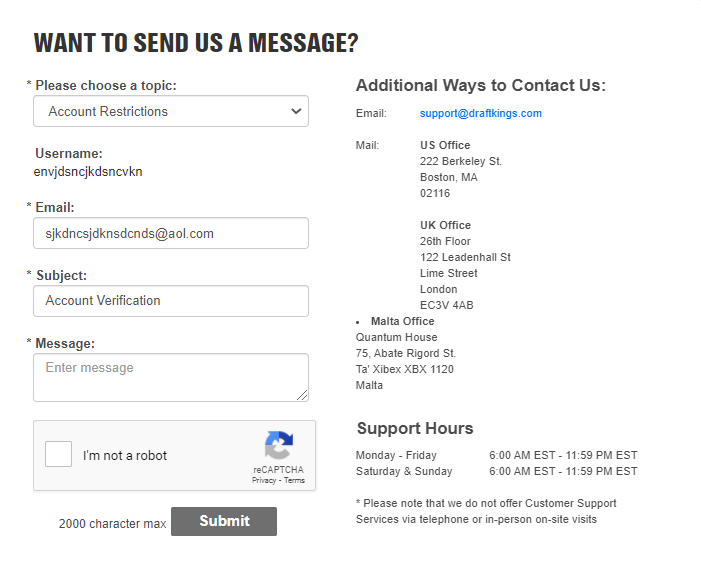Click the '75, Abate Rigord St.' line
Image resolution: width=701 pixels, height=571 pixels.
tap(405, 354)
